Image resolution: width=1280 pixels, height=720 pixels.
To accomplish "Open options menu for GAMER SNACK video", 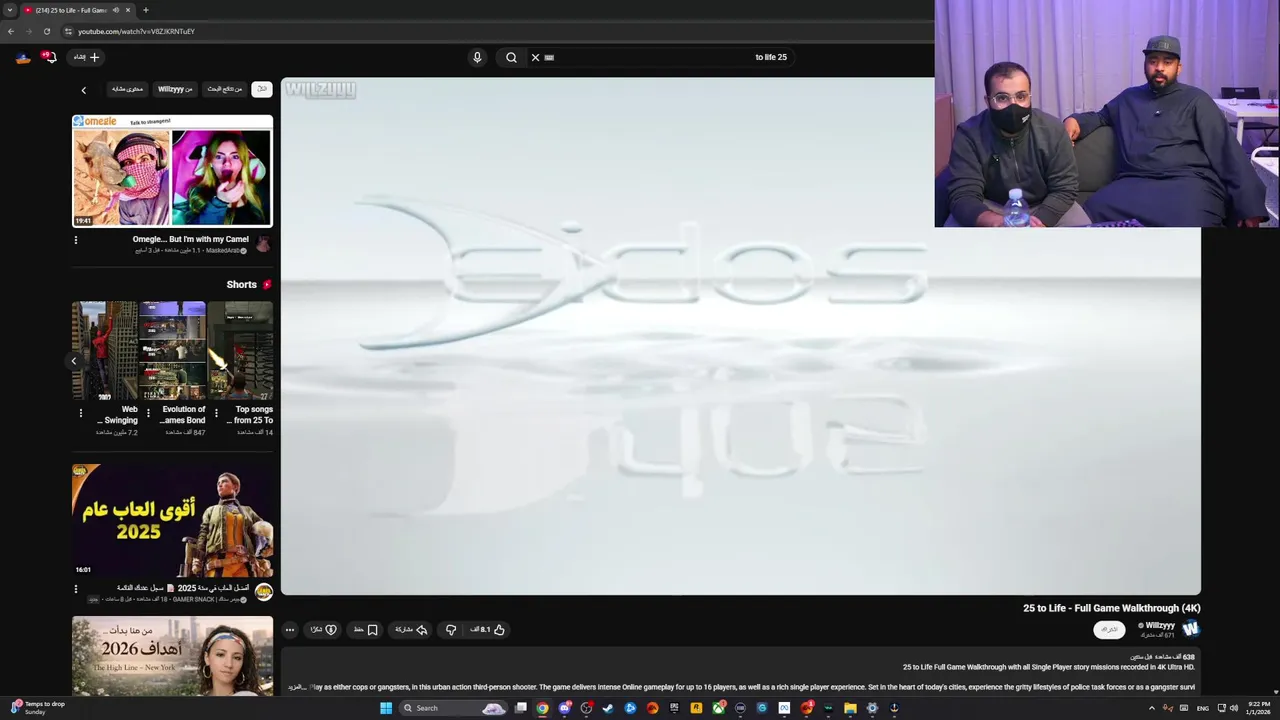I will (75, 589).
